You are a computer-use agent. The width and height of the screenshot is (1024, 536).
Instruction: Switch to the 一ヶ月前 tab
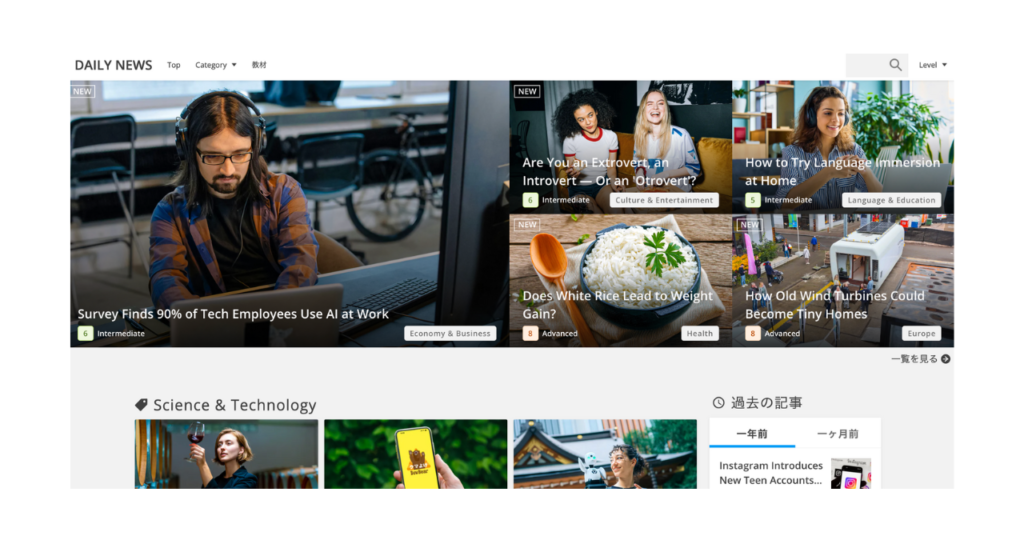[838, 434]
